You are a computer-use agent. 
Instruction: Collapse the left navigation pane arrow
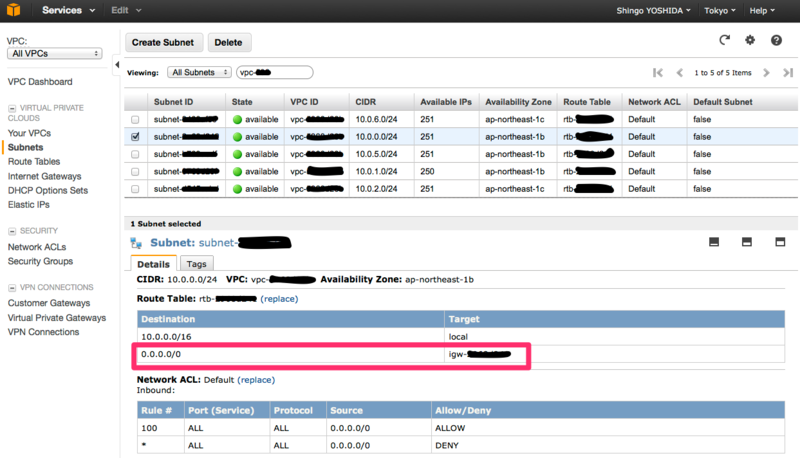(x=117, y=65)
